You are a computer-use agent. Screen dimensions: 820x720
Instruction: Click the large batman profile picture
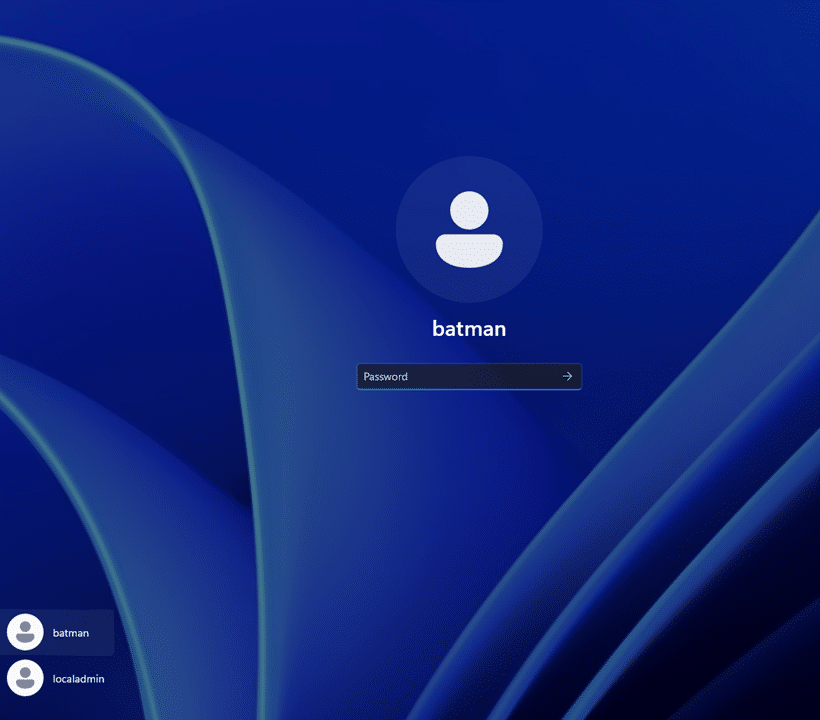point(469,229)
